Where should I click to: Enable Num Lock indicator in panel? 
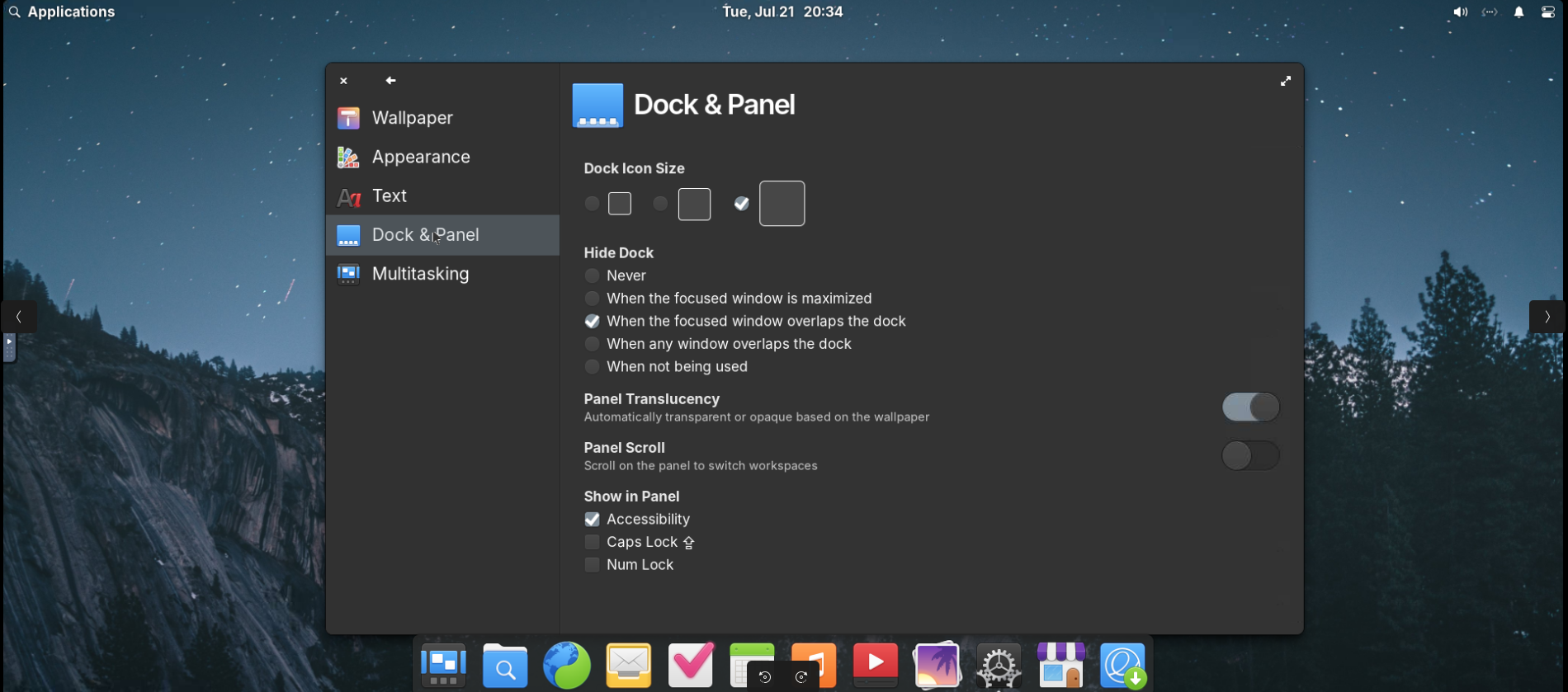point(629,565)
